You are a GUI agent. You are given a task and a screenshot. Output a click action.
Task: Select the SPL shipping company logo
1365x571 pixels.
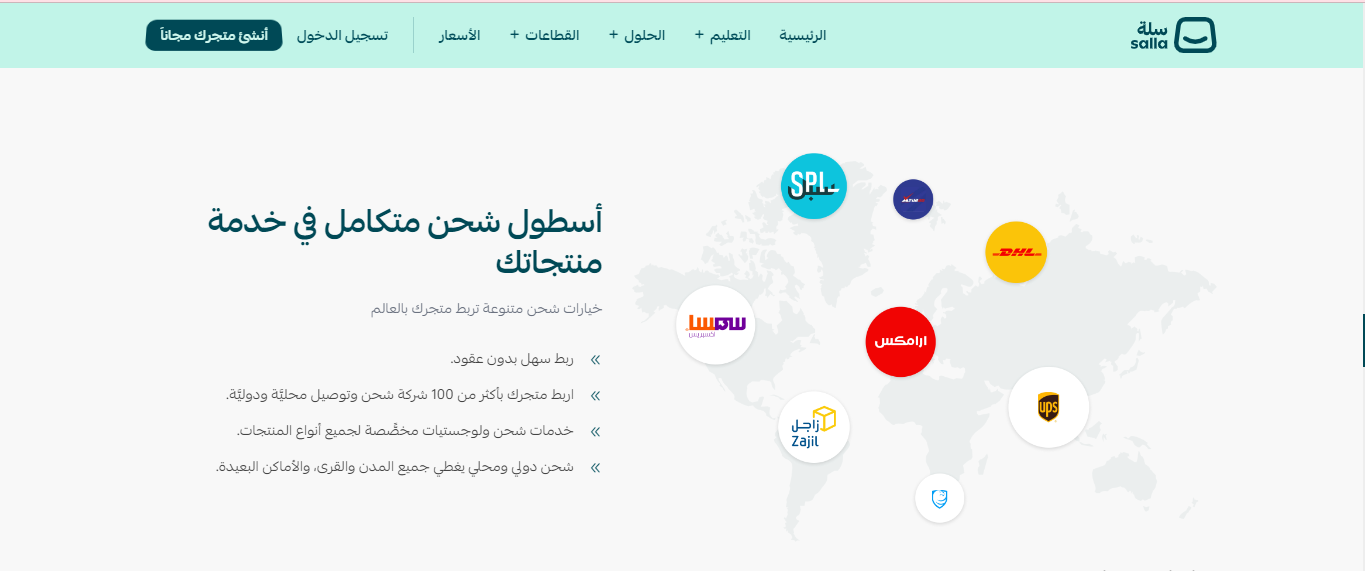pyautogui.click(x=814, y=186)
